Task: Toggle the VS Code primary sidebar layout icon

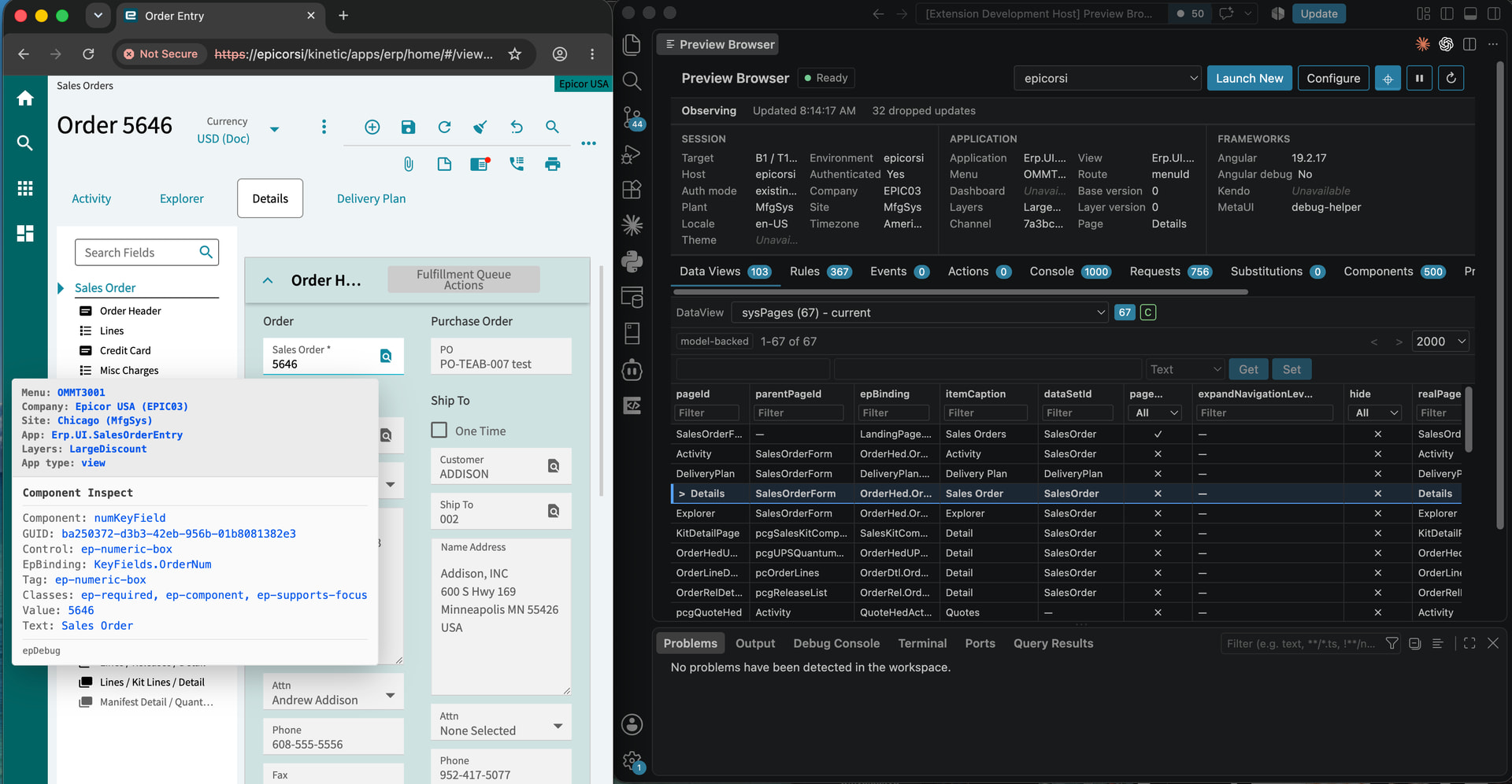Action: click(x=1447, y=13)
